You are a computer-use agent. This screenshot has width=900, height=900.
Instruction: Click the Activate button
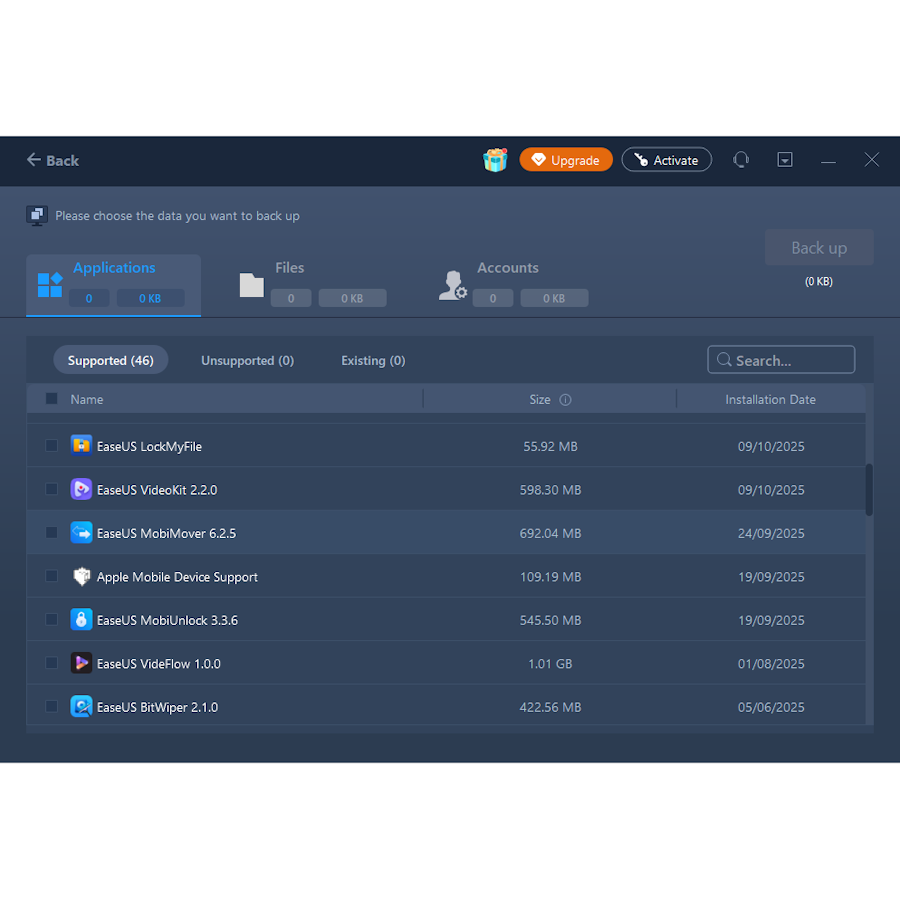666,160
